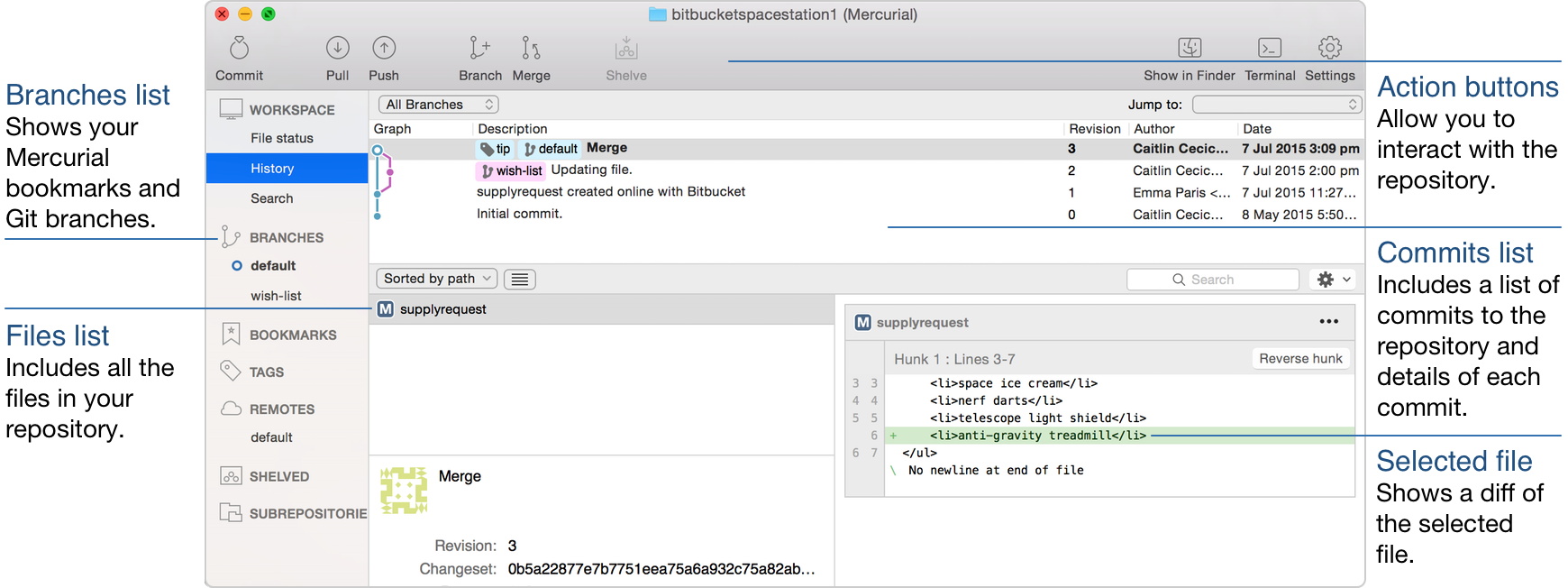Viewport: 1568px width, 588px height.
Task: Click the Pull toolbar icon
Action: point(337,48)
